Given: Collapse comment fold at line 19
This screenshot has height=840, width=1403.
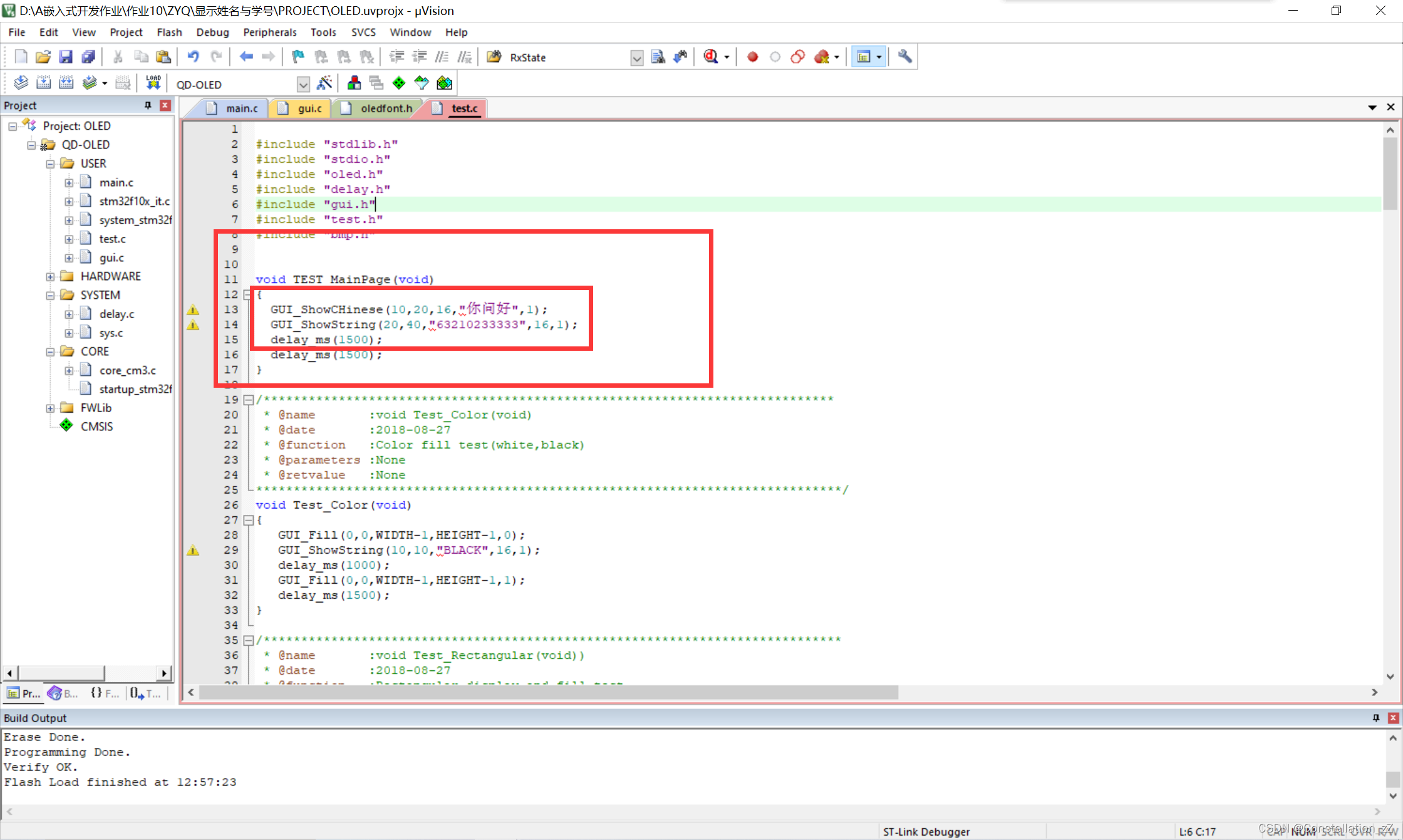Looking at the screenshot, I should click(247, 400).
